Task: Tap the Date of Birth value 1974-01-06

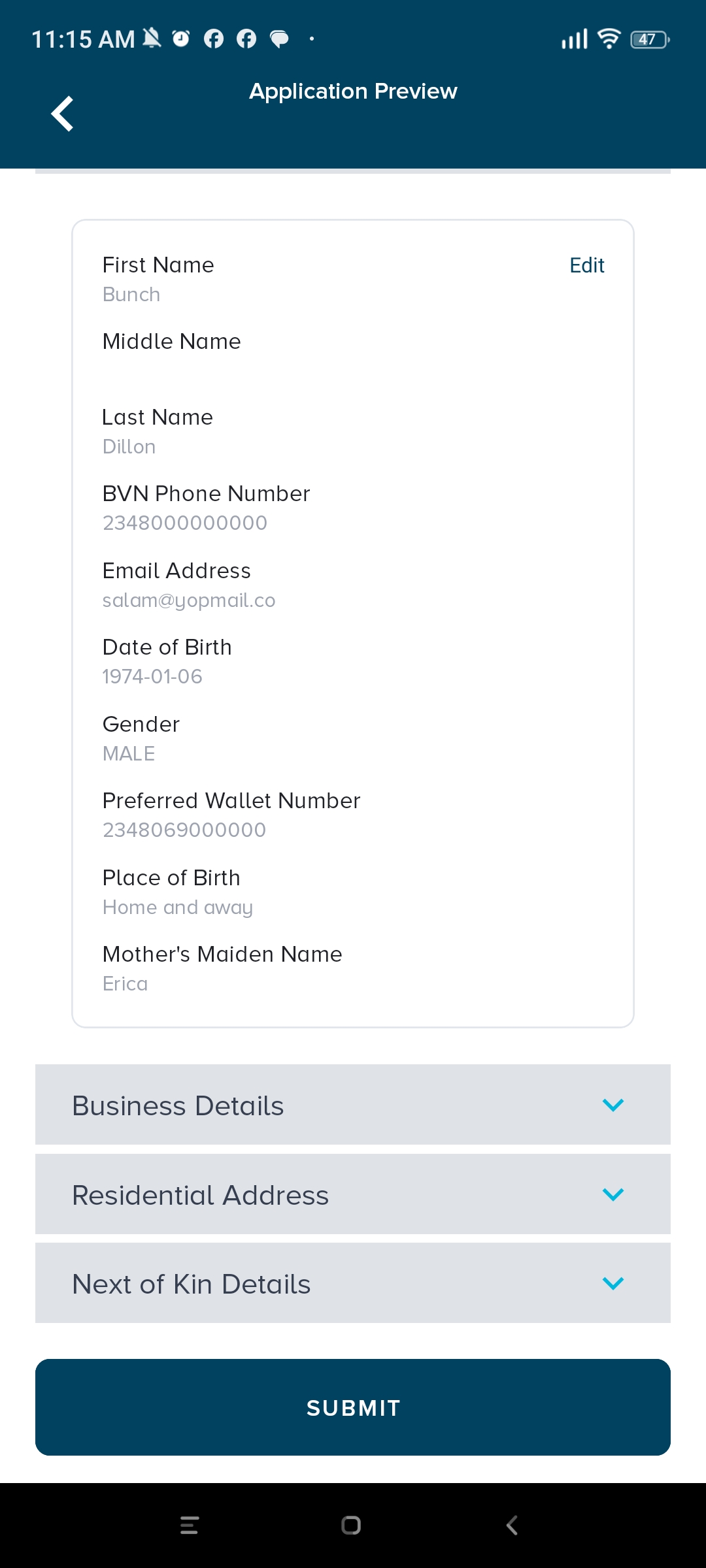Action: tap(152, 677)
